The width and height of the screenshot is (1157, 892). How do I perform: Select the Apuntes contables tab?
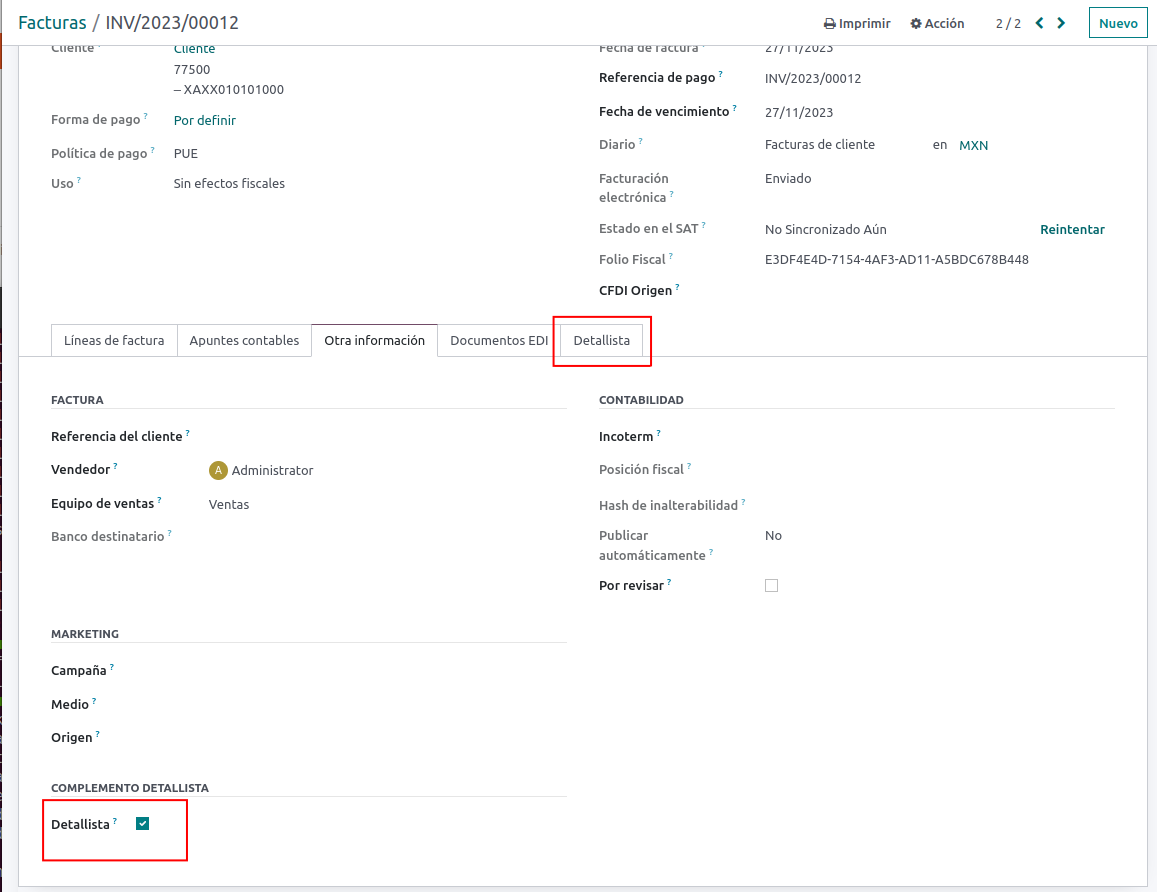pos(244,341)
